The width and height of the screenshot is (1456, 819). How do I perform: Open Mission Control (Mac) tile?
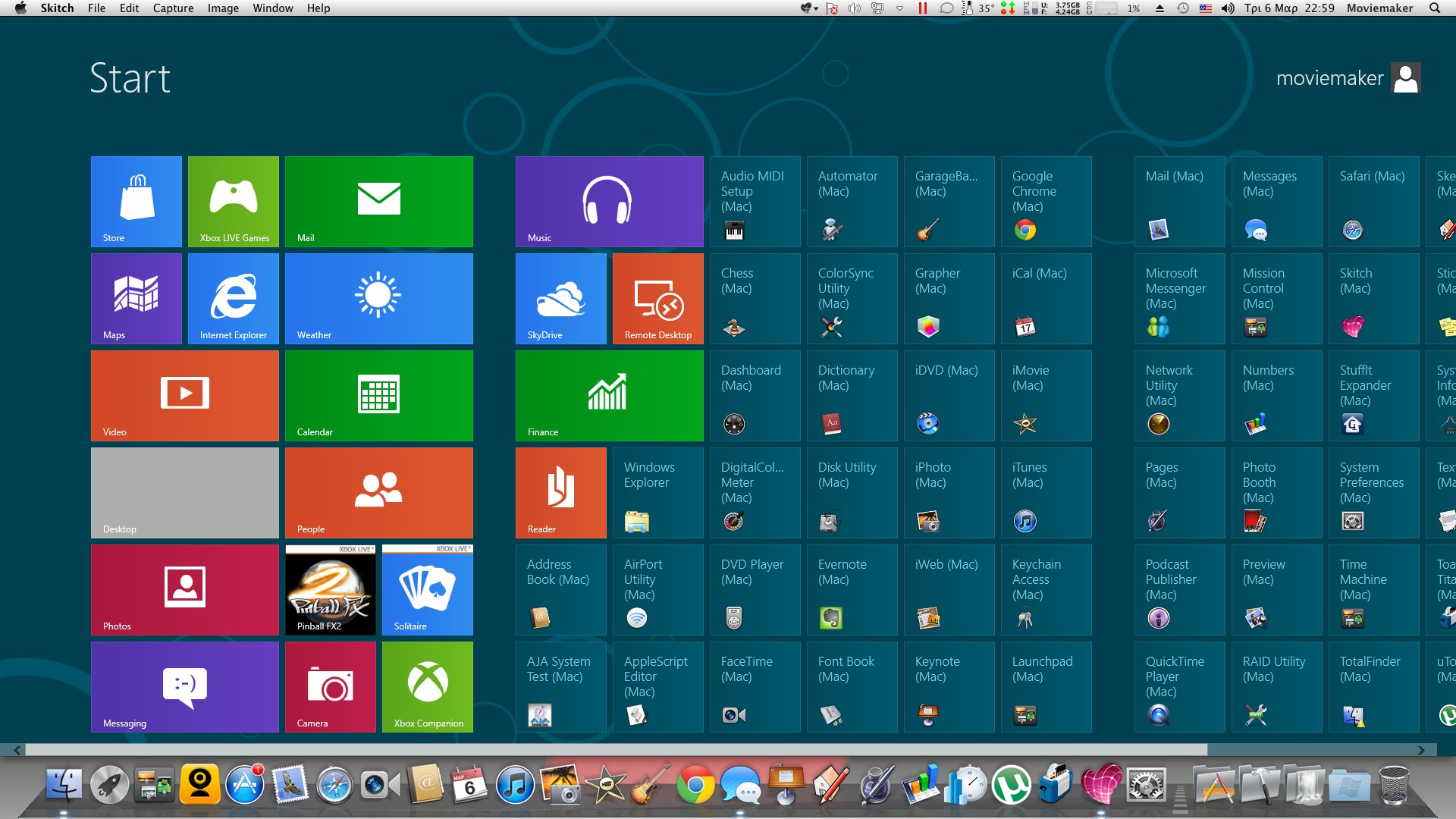1277,299
